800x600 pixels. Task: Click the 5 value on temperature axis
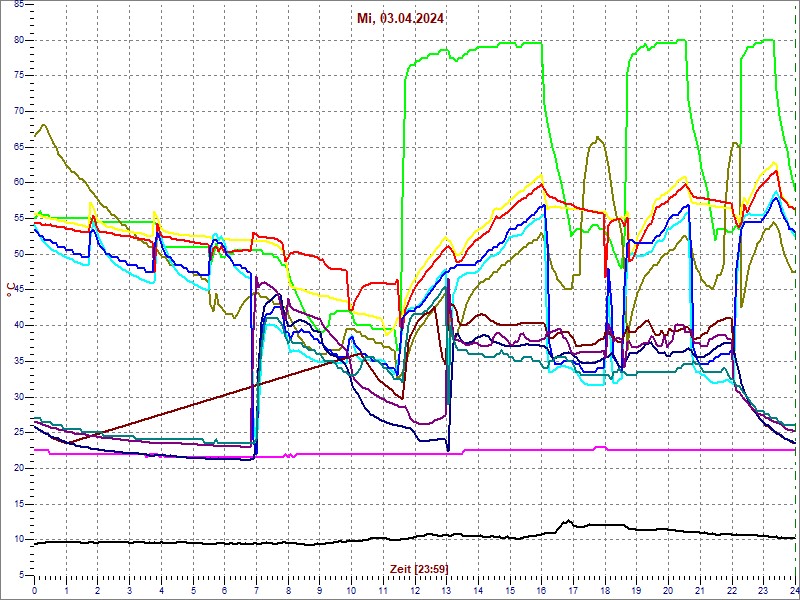(x=22, y=575)
